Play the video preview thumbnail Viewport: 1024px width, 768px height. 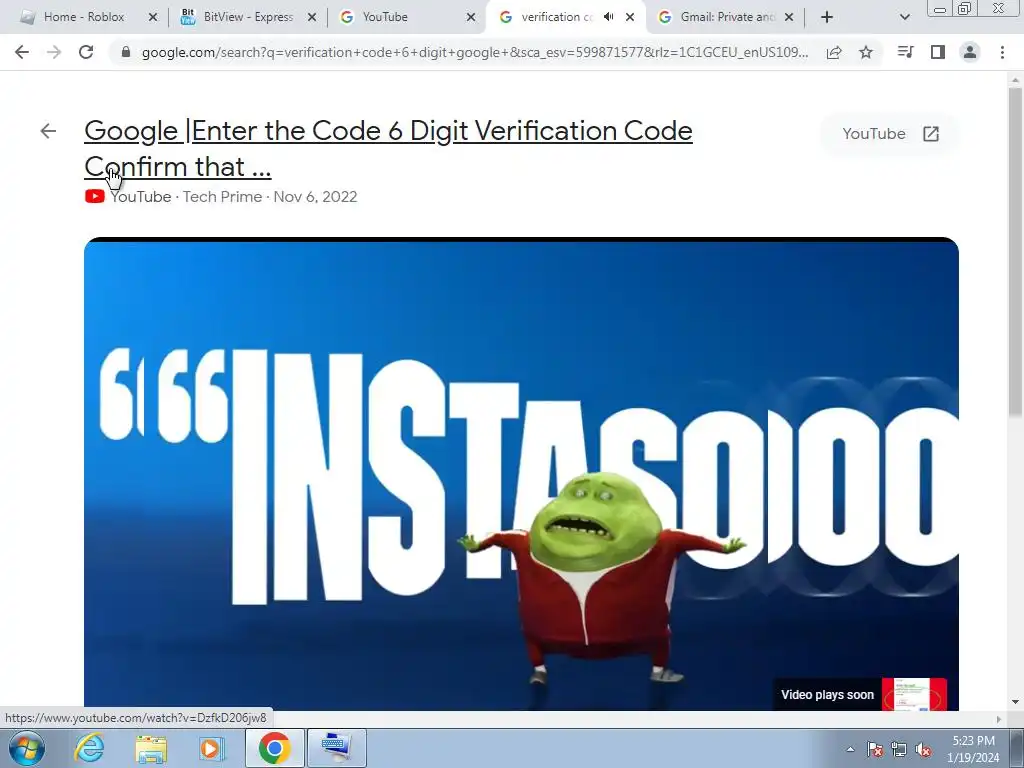pos(521,474)
